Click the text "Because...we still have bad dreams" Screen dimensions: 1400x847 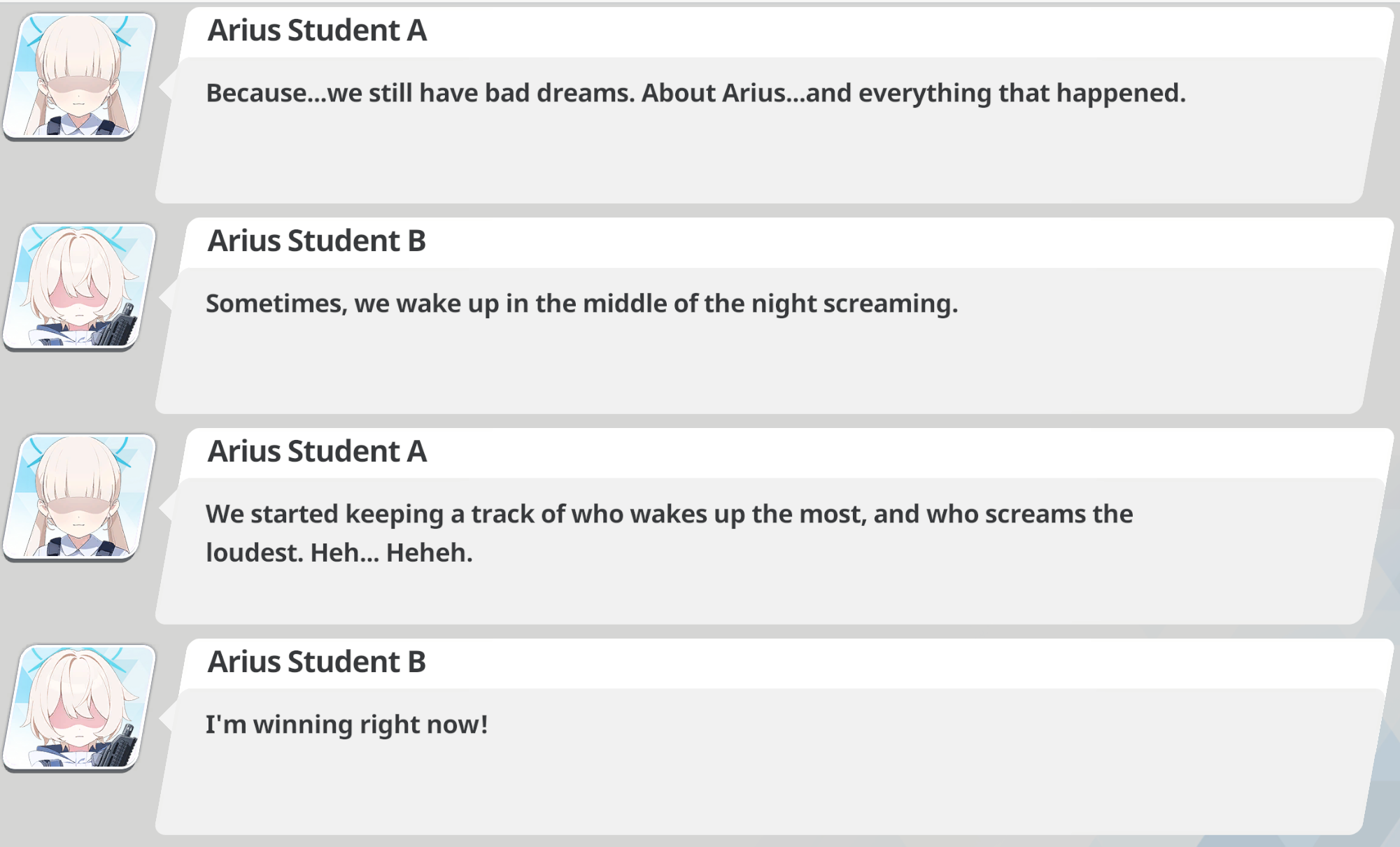click(x=420, y=93)
